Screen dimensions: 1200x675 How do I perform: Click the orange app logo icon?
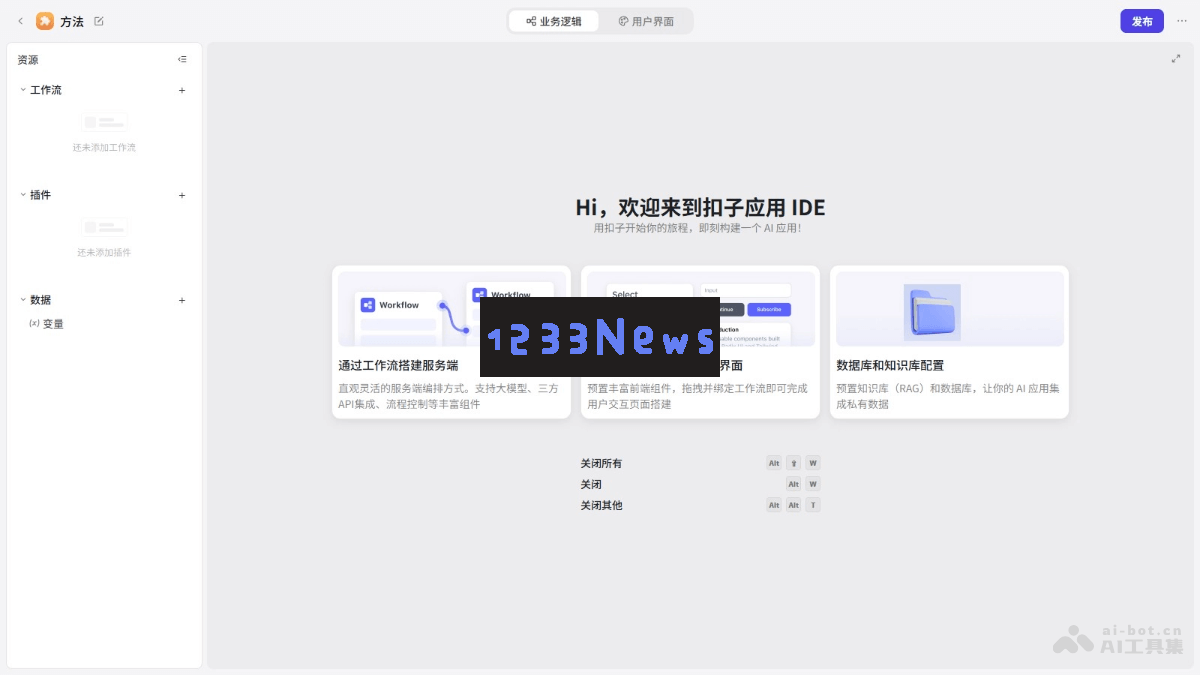(x=45, y=21)
